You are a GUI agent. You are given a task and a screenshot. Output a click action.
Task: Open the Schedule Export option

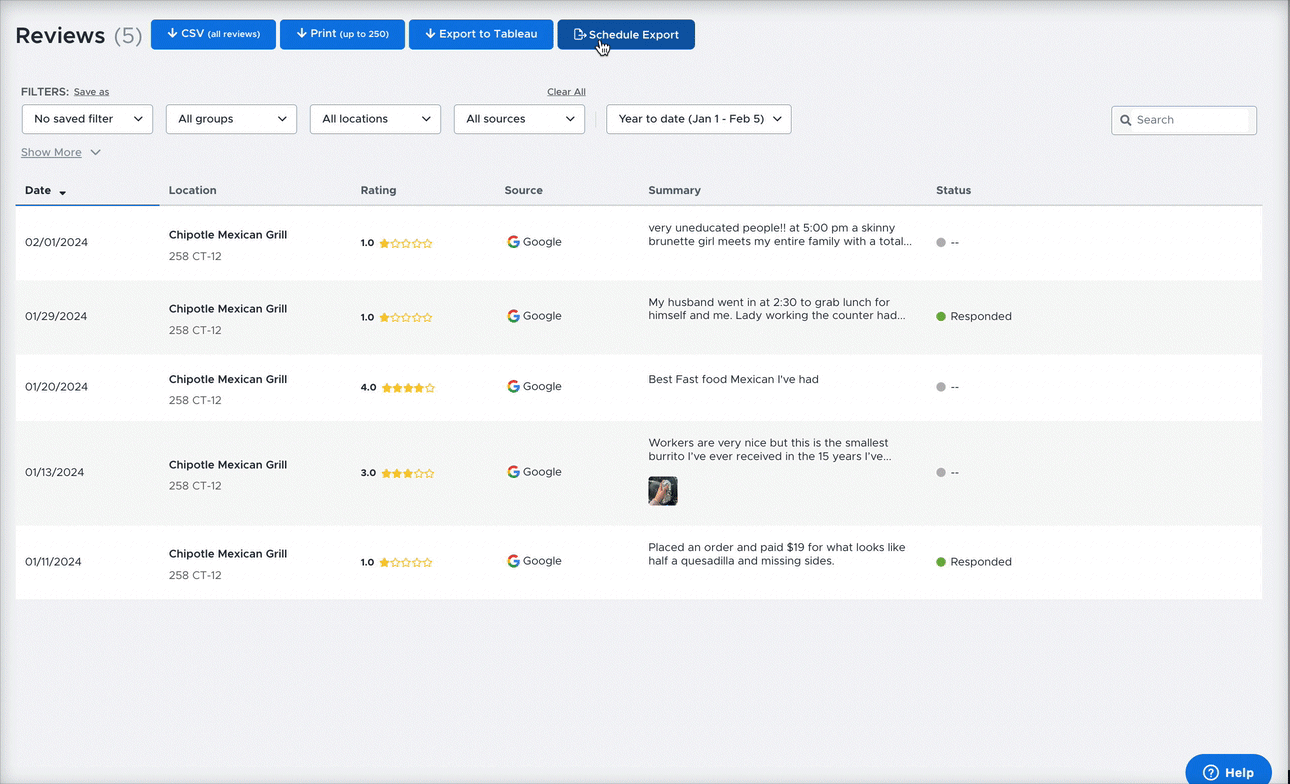pyautogui.click(x=626, y=34)
